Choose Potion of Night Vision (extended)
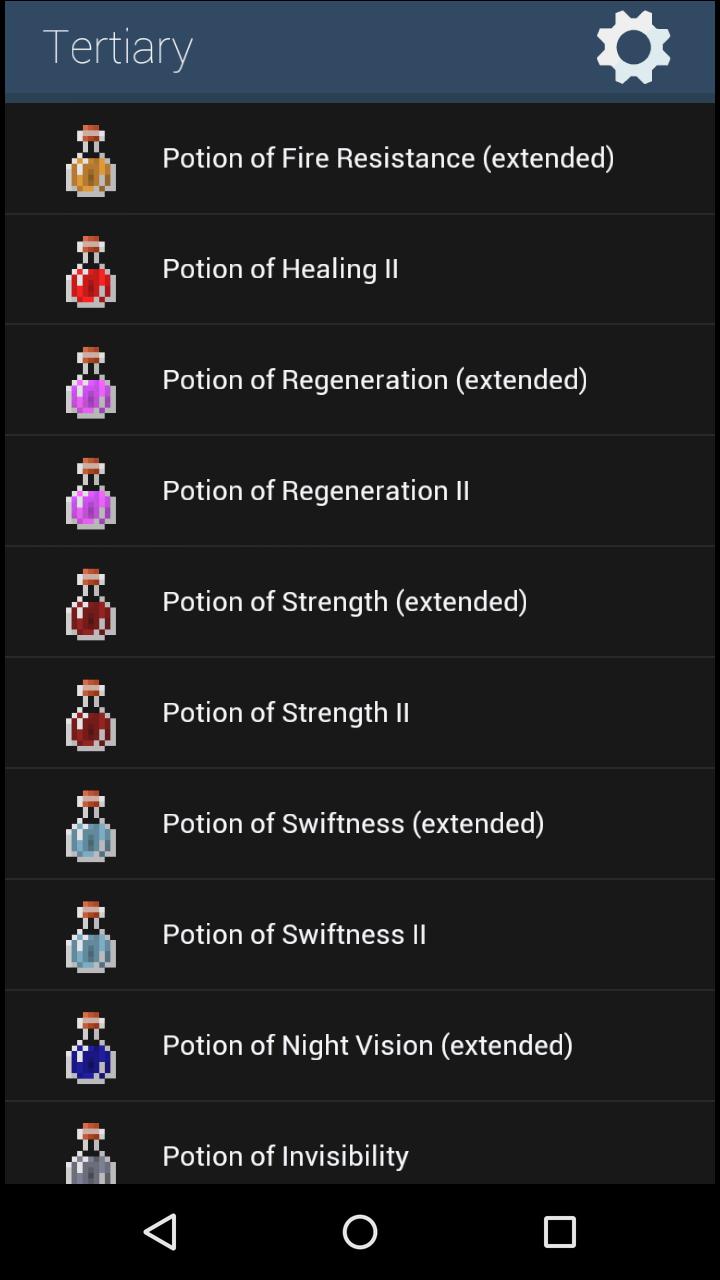 pos(360,1046)
